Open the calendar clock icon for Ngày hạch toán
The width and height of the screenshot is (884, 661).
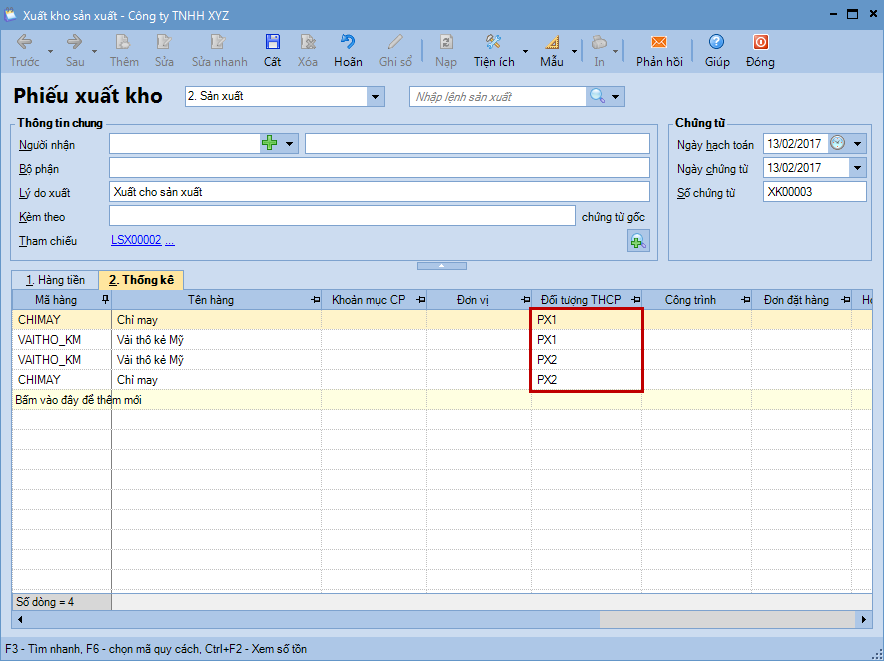tap(838, 144)
